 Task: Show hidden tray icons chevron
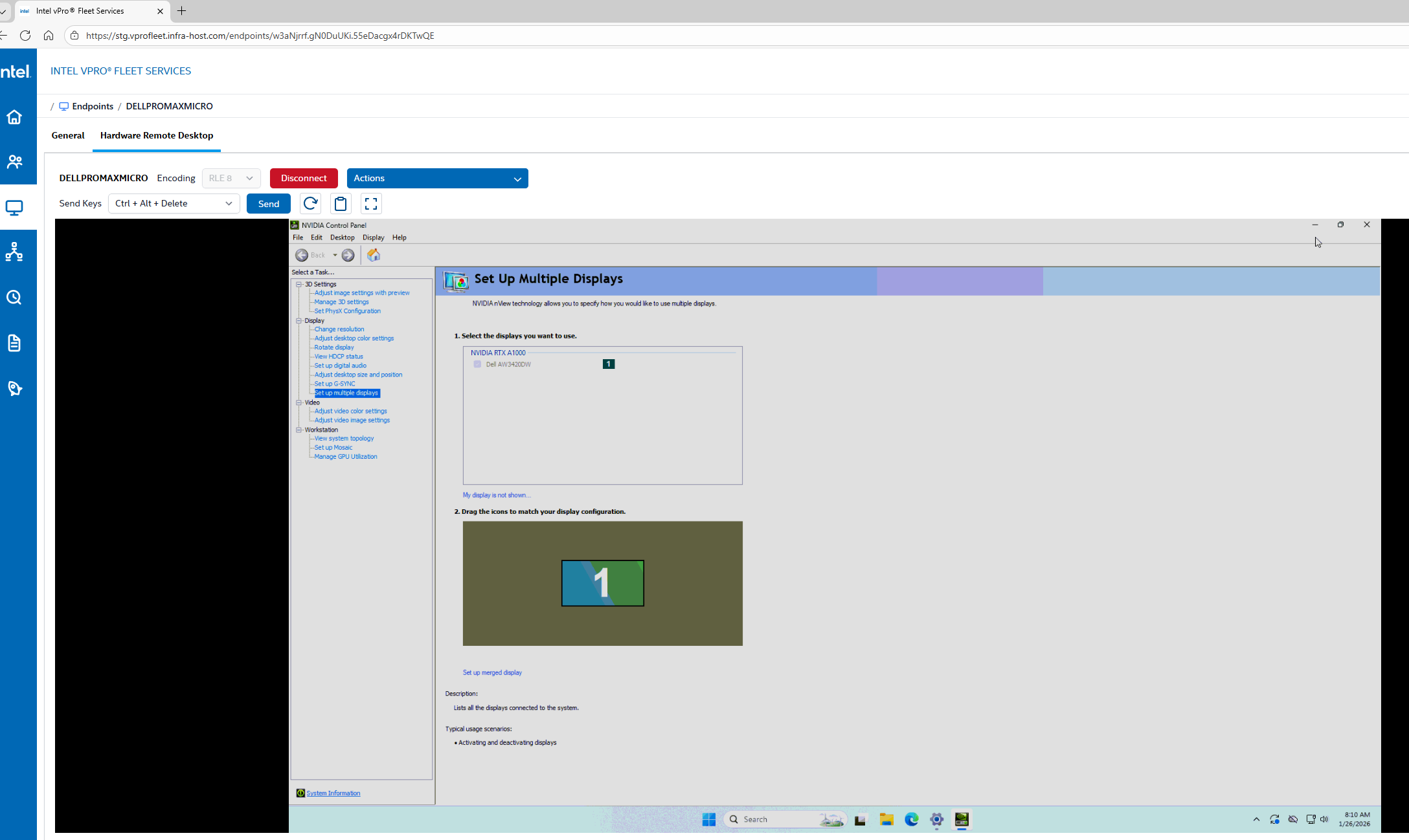1256,819
